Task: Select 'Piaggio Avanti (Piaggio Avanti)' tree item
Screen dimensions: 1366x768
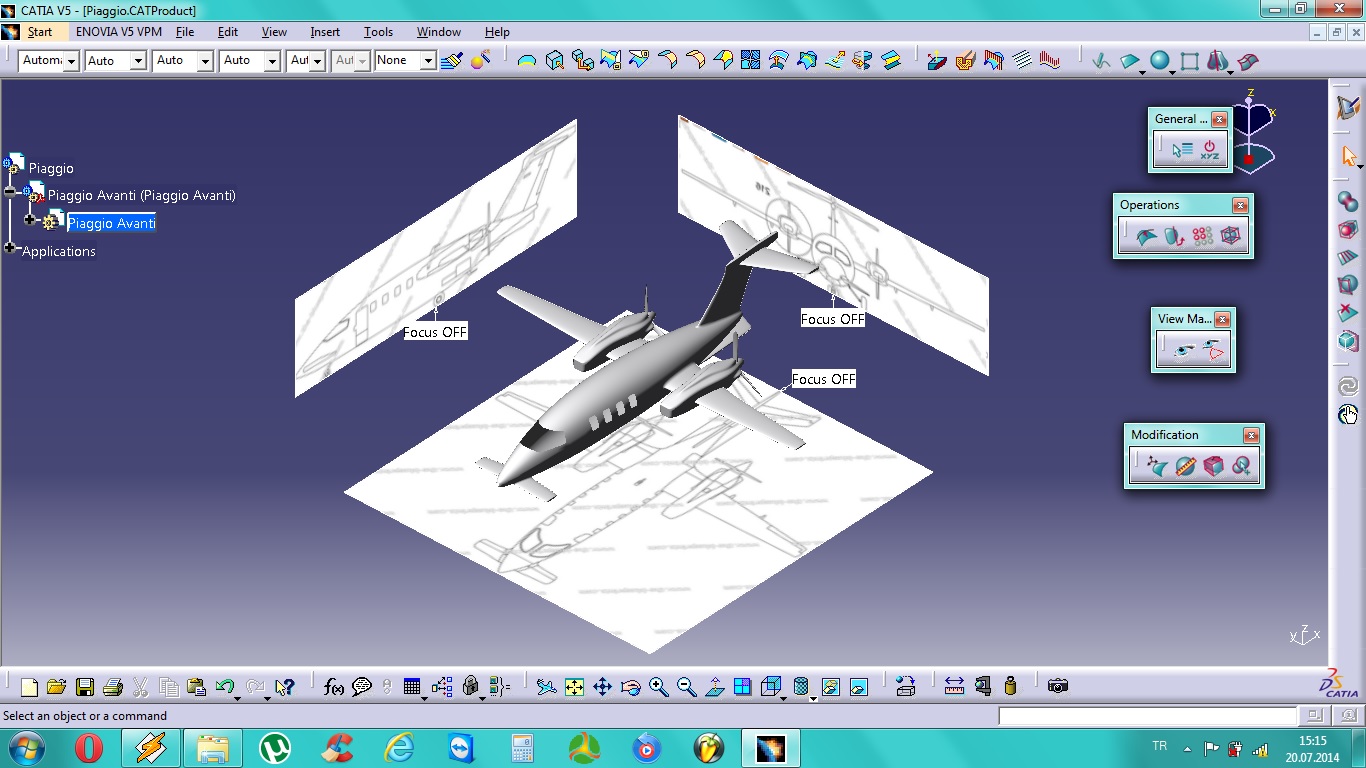Action: pyautogui.click(x=142, y=195)
